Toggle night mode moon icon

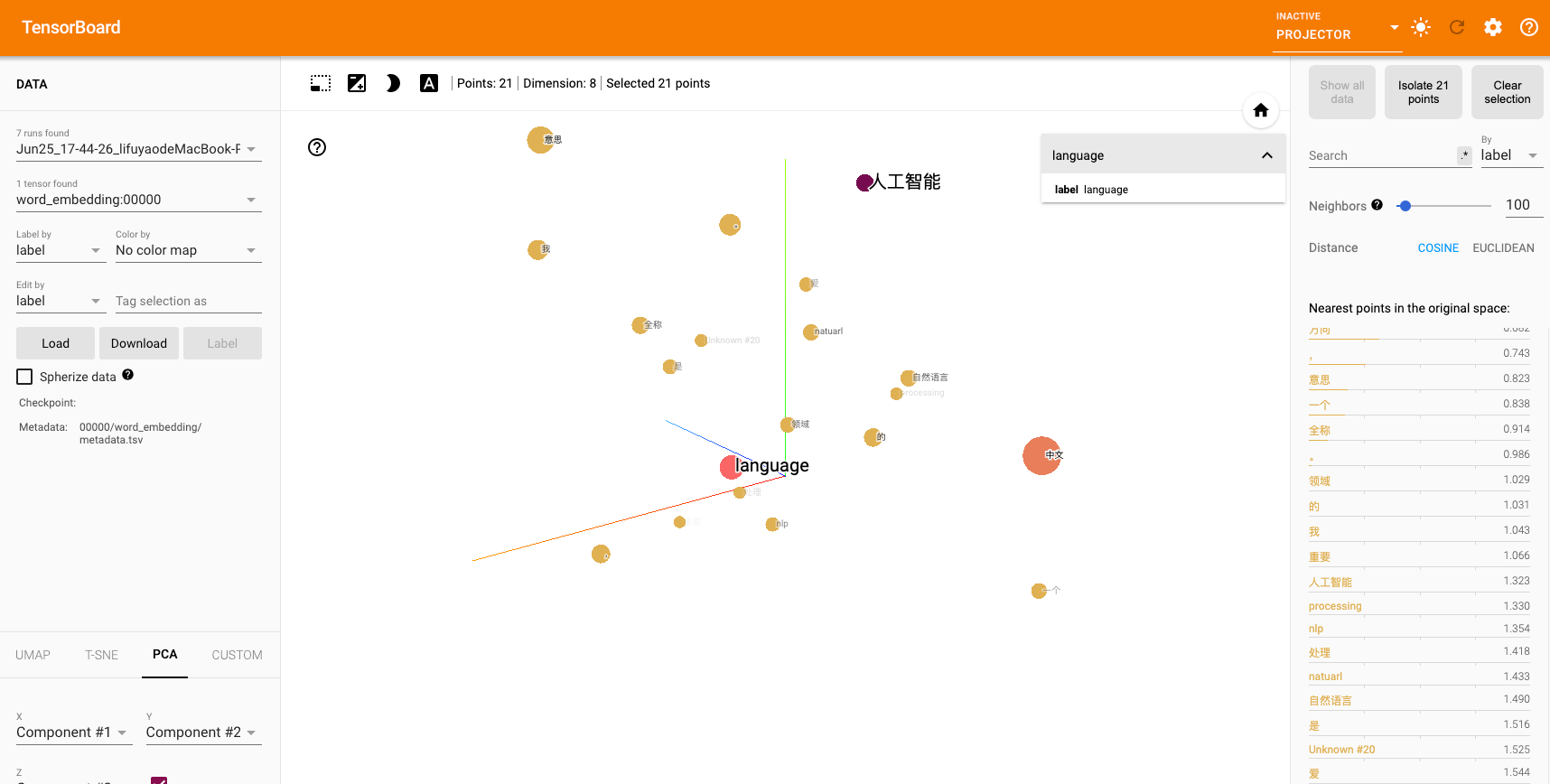click(393, 83)
